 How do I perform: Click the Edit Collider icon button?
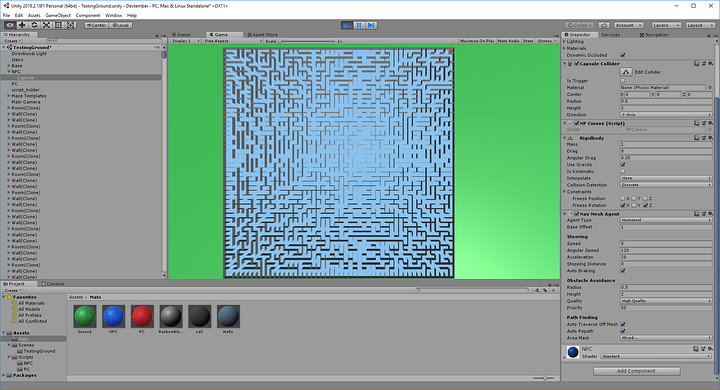tap(626, 72)
